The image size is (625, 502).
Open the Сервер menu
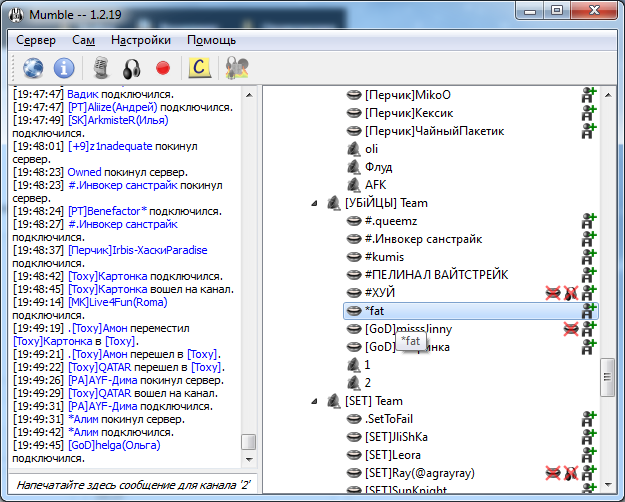coord(36,40)
